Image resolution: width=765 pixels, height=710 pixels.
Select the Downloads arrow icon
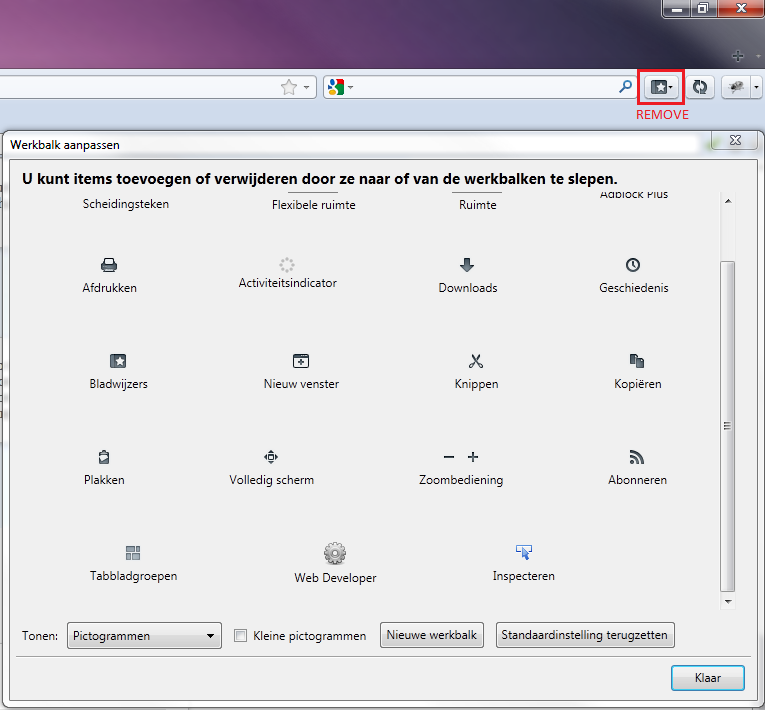point(467,265)
